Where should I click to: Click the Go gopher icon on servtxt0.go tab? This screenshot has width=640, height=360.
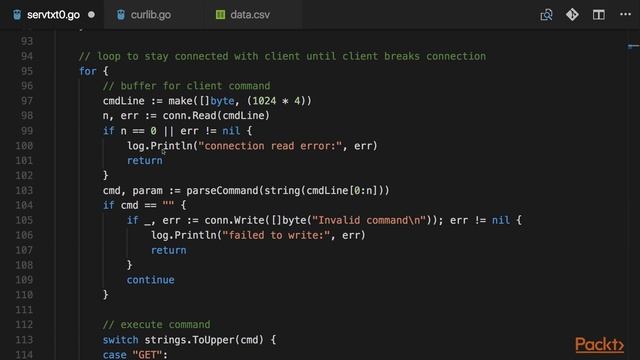point(17,15)
